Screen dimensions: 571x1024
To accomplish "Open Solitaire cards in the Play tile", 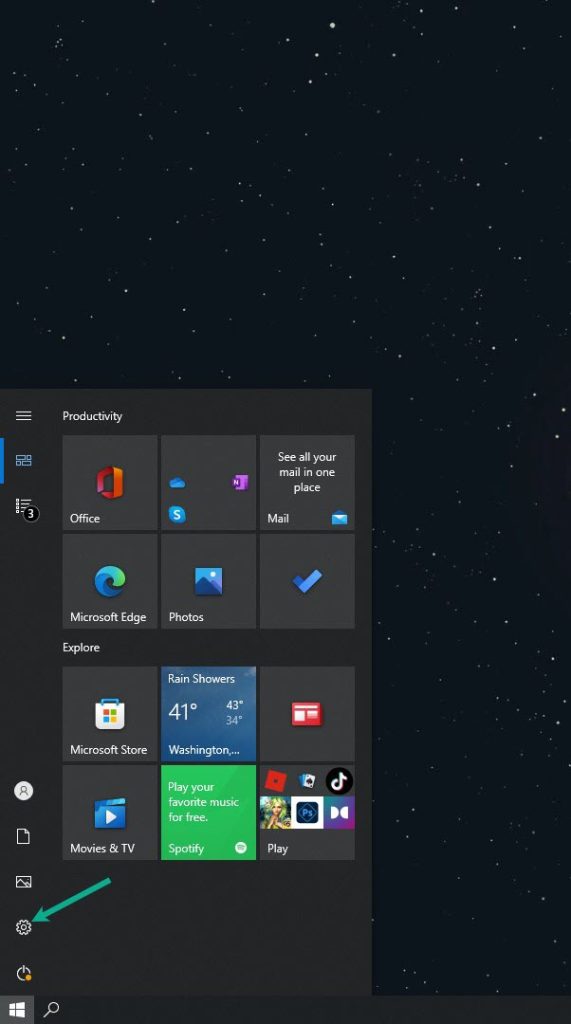I will coord(308,780).
